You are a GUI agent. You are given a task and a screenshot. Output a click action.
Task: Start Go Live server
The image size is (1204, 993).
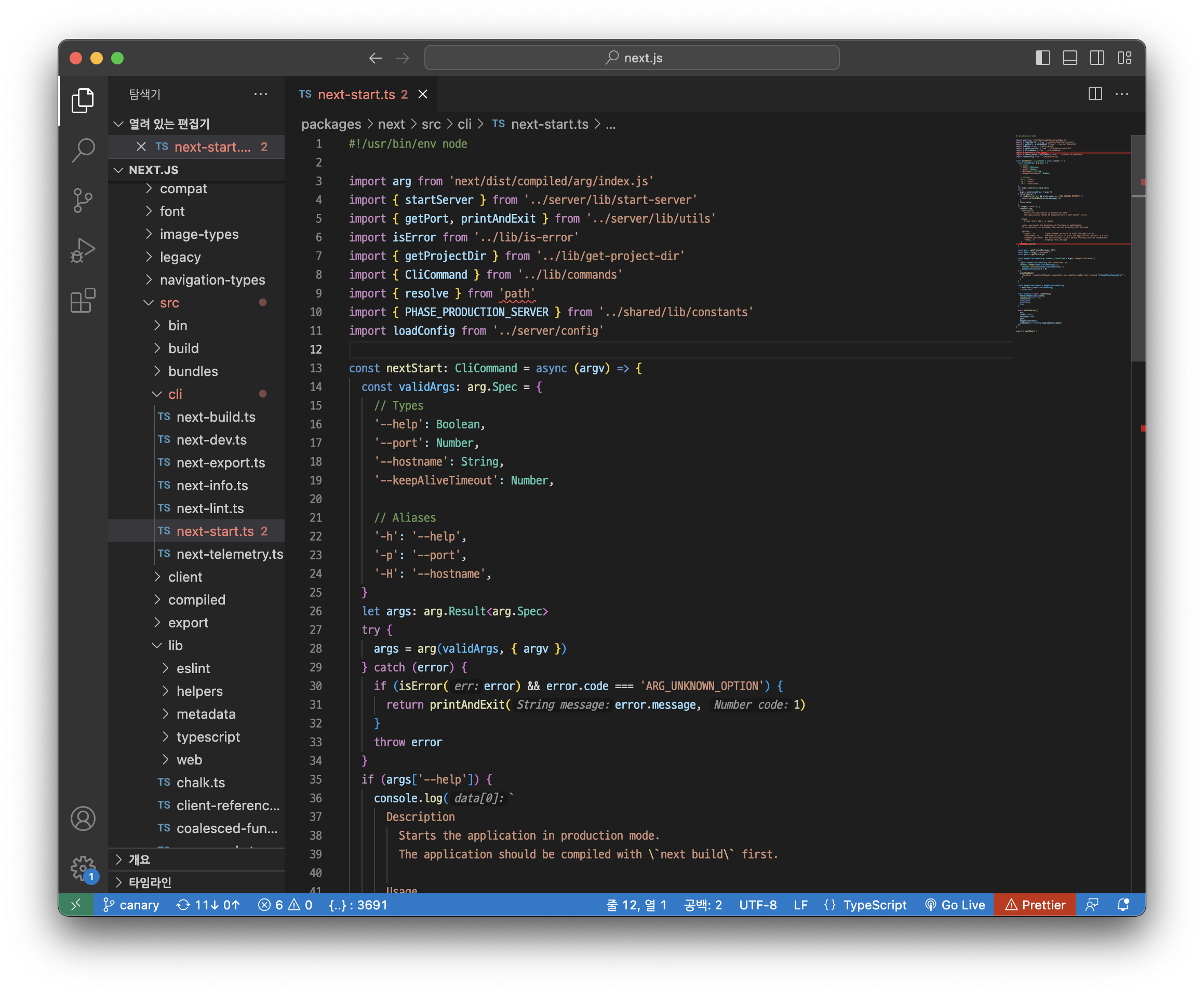[955, 904]
